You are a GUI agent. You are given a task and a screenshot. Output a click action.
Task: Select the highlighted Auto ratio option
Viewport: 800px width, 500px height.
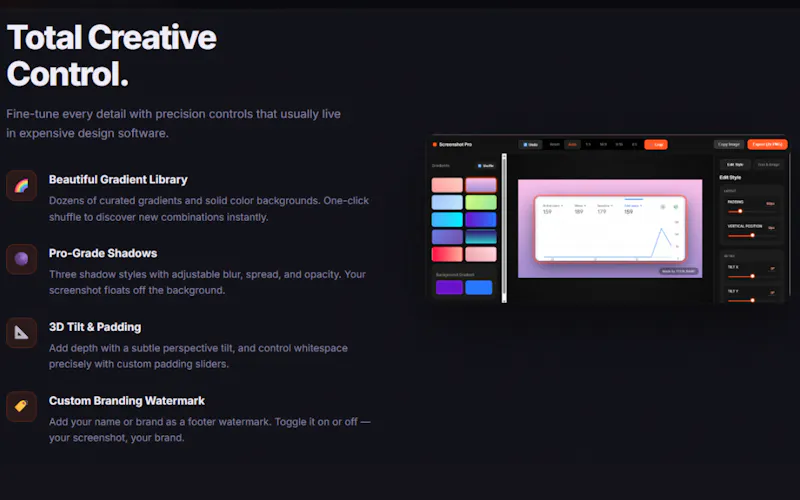click(x=572, y=144)
